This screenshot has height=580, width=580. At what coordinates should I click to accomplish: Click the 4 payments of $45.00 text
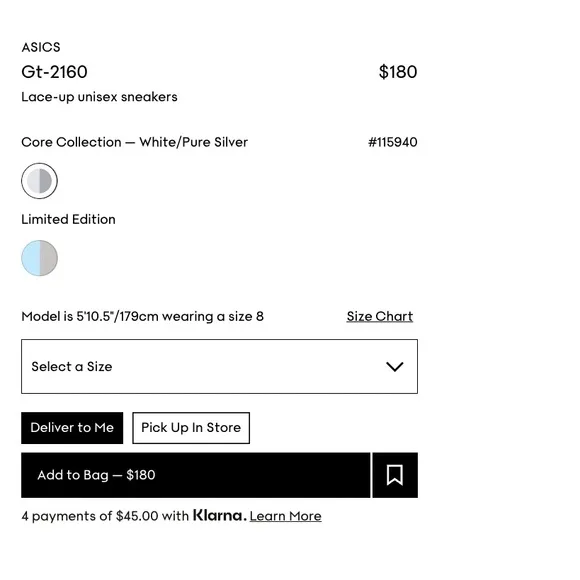[105, 516]
